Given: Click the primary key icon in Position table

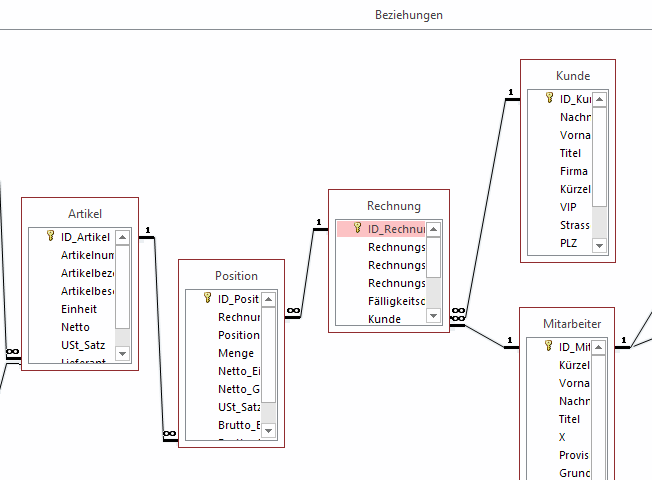Looking at the screenshot, I should point(208,298).
